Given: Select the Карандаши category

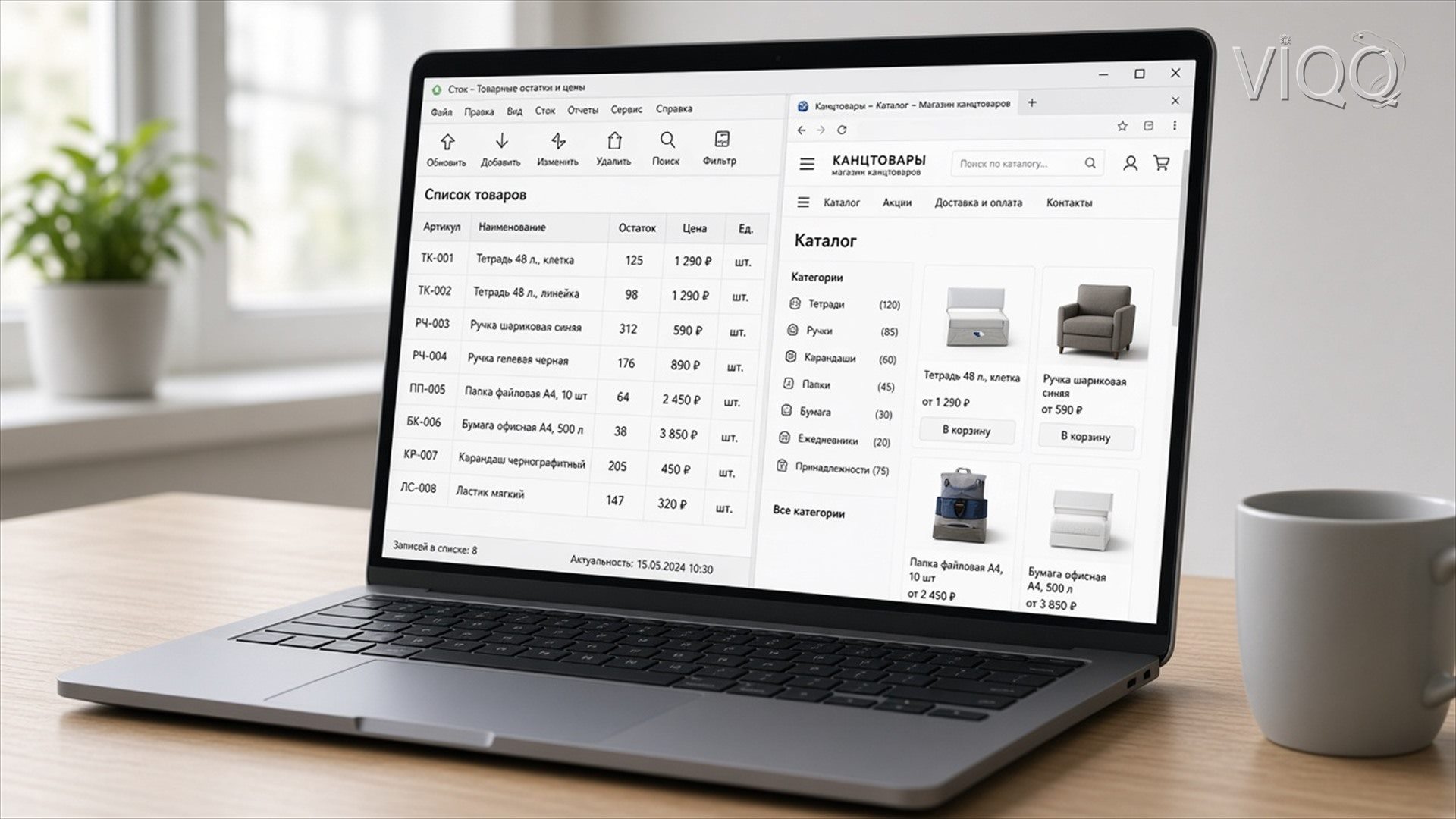Looking at the screenshot, I should [830, 357].
